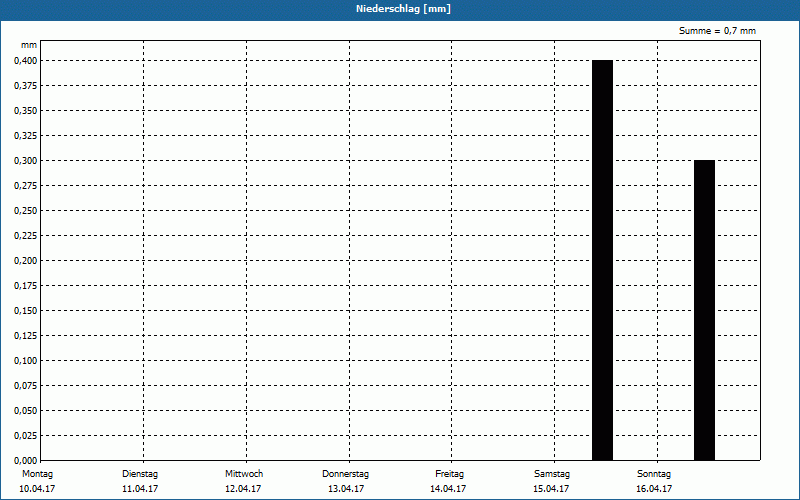
Task: Click the 0,125 y-axis value
Action: pos(26,336)
